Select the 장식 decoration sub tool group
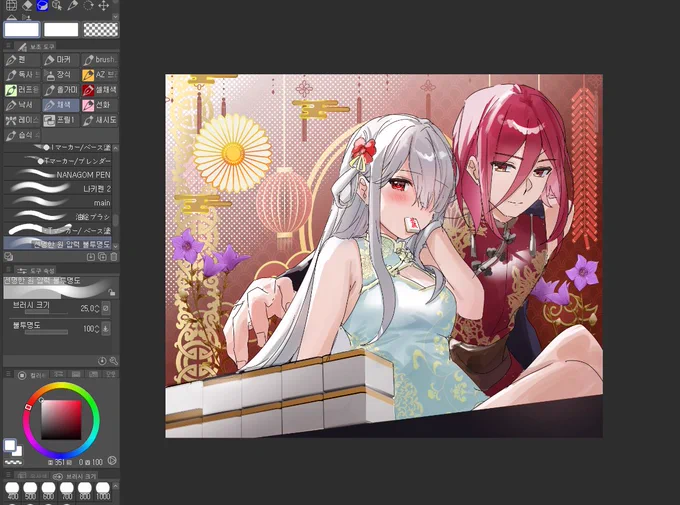 (x=61, y=75)
